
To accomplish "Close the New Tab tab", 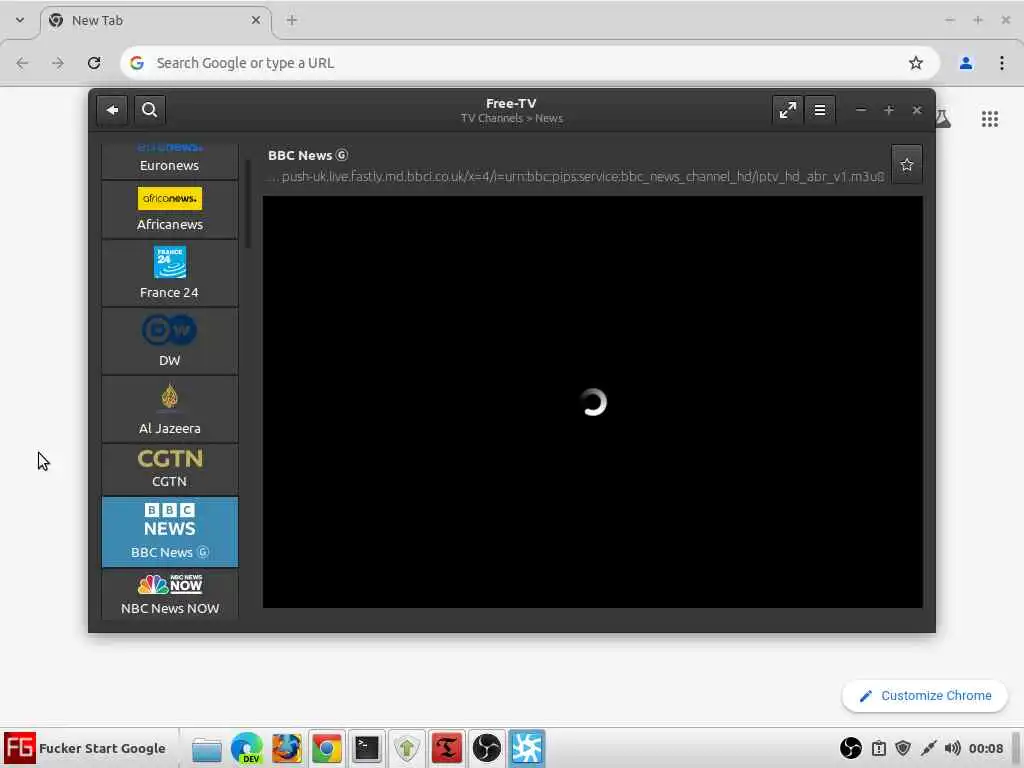I will click(x=256, y=20).
